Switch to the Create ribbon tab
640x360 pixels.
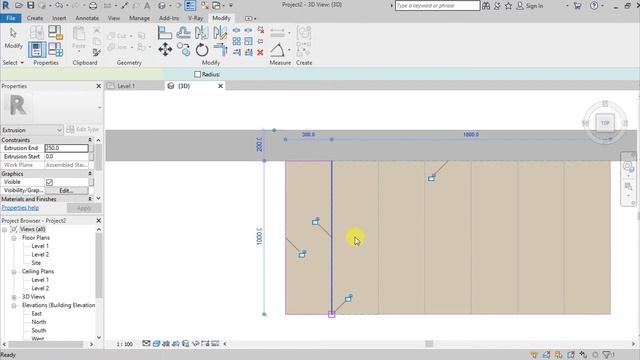tap(35, 18)
